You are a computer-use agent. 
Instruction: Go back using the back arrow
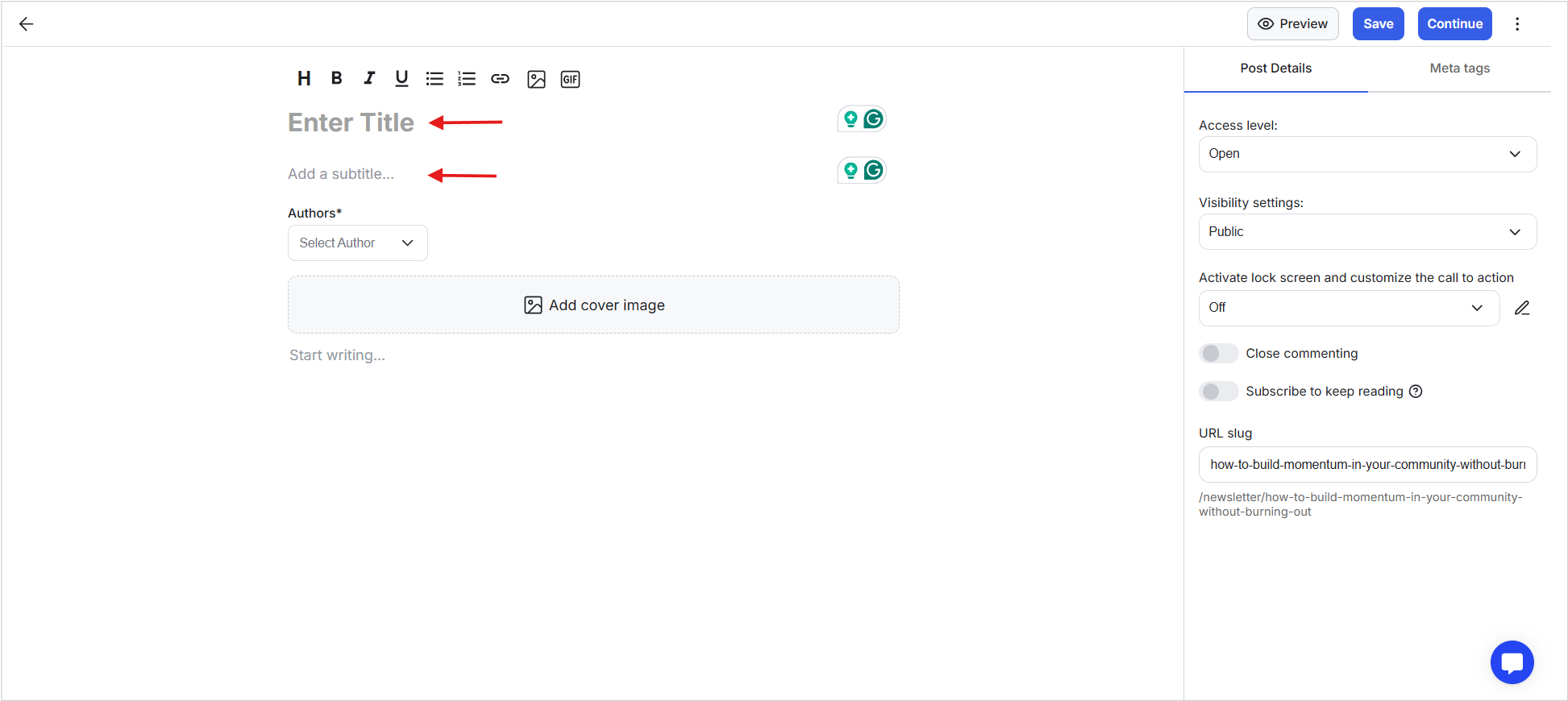coord(27,24)
